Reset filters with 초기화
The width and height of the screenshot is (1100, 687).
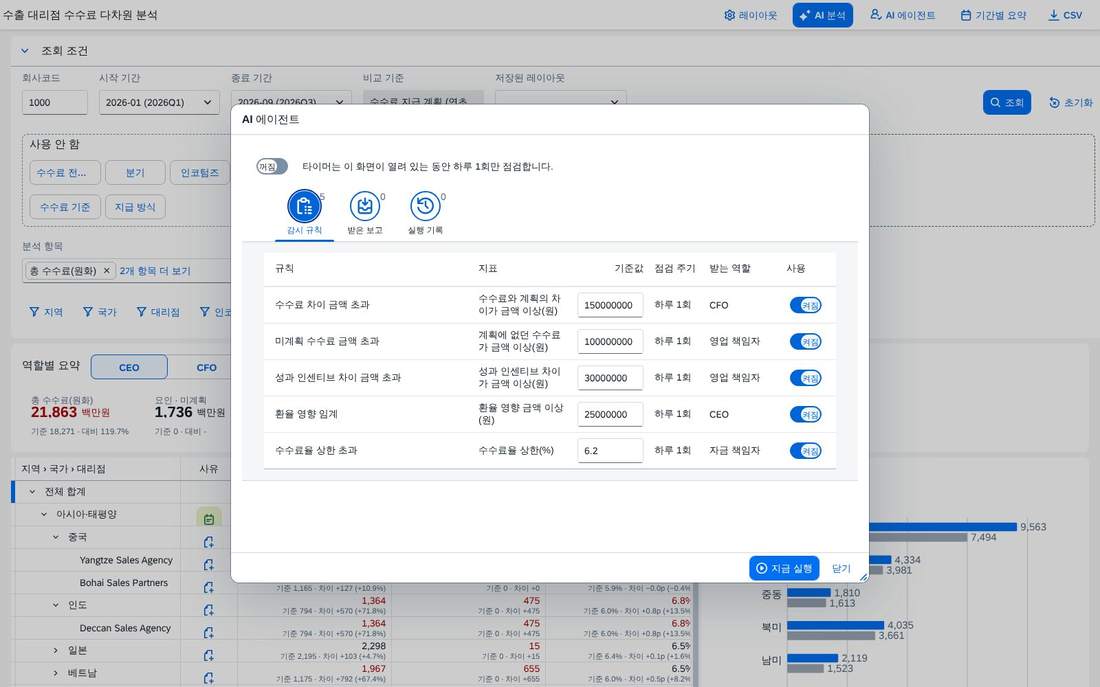[1071, 102]
